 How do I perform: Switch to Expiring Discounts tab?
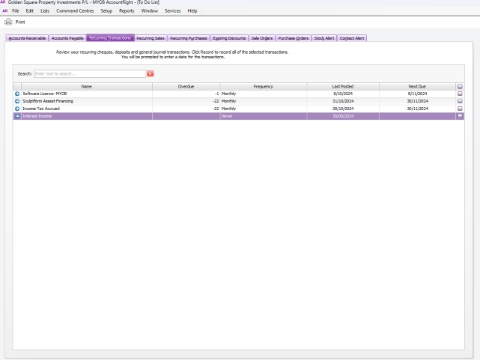tap(229, 38)
